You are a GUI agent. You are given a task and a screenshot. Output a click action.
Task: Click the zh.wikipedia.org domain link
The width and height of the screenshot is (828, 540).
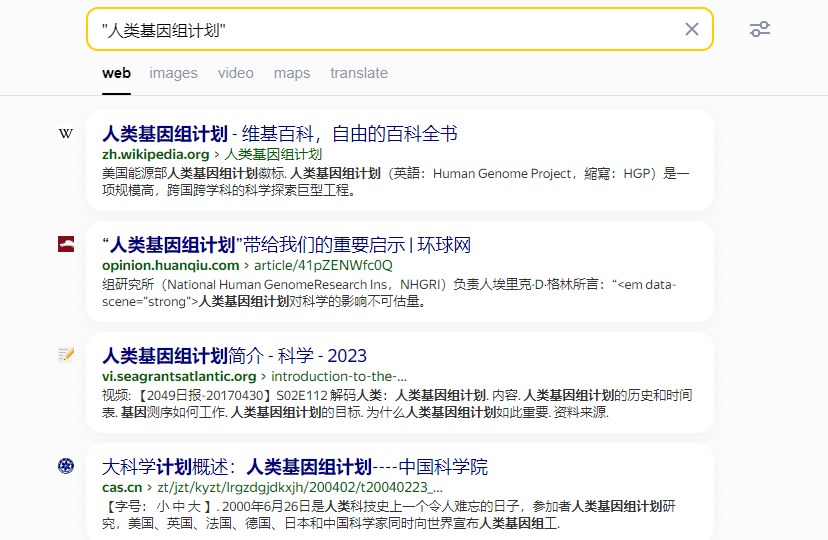pyautogui.click(x=156, y=154)
